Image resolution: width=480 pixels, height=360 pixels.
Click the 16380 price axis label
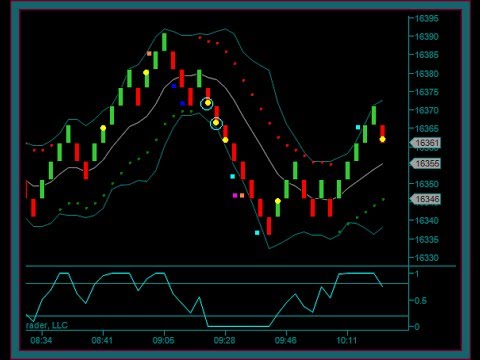coord(426,73)
